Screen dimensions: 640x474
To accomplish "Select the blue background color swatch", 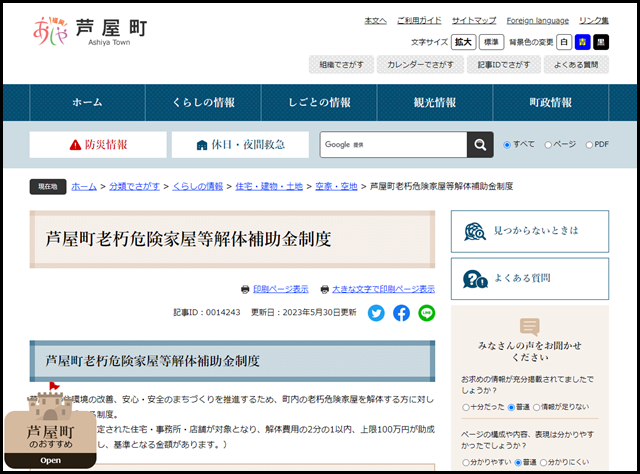I will pyautogui.click(x=582, y=42).
